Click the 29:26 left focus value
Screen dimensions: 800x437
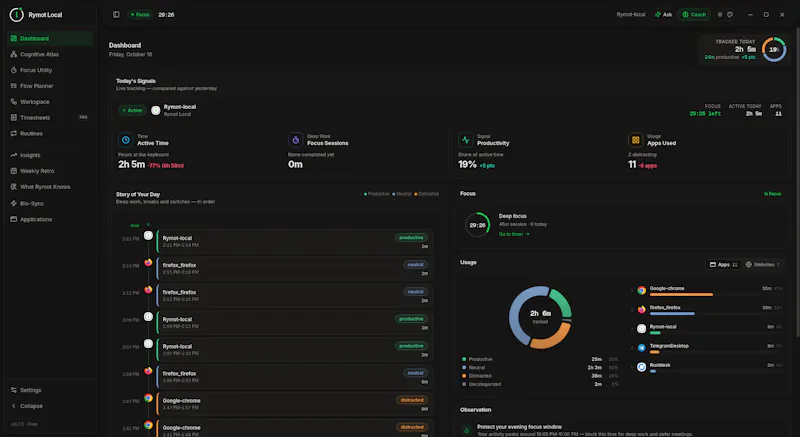coord(705,114)
